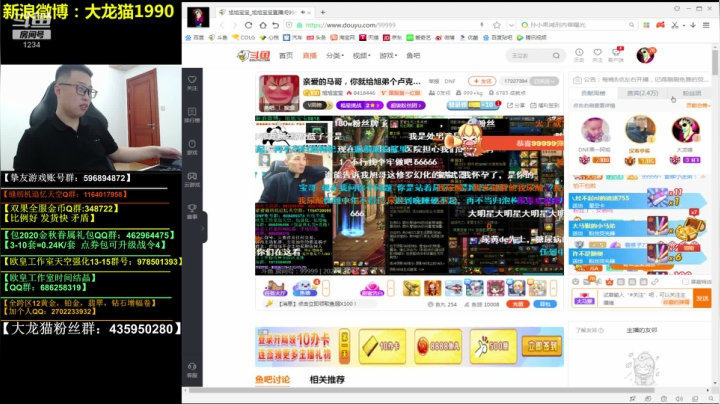
Task: Click the red 充值 button
Action: (518, 304)
